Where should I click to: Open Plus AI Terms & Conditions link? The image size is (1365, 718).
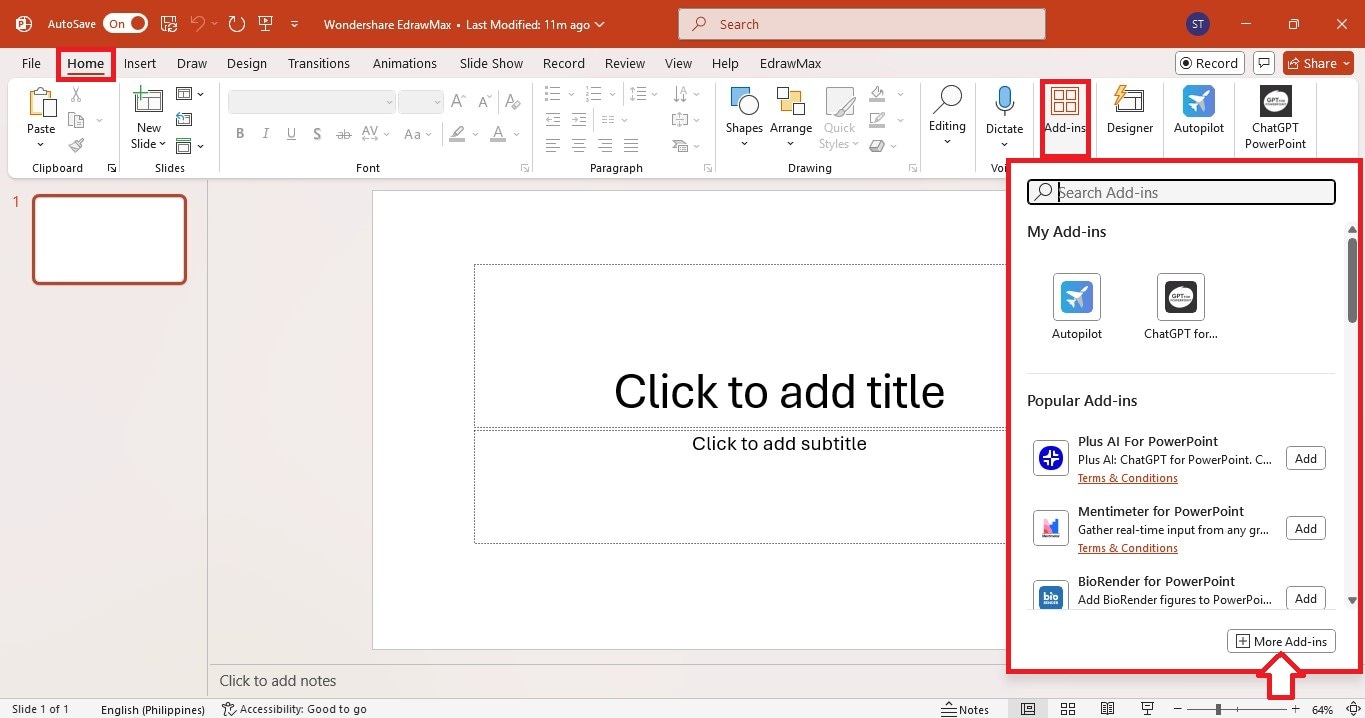point(1127,478)
